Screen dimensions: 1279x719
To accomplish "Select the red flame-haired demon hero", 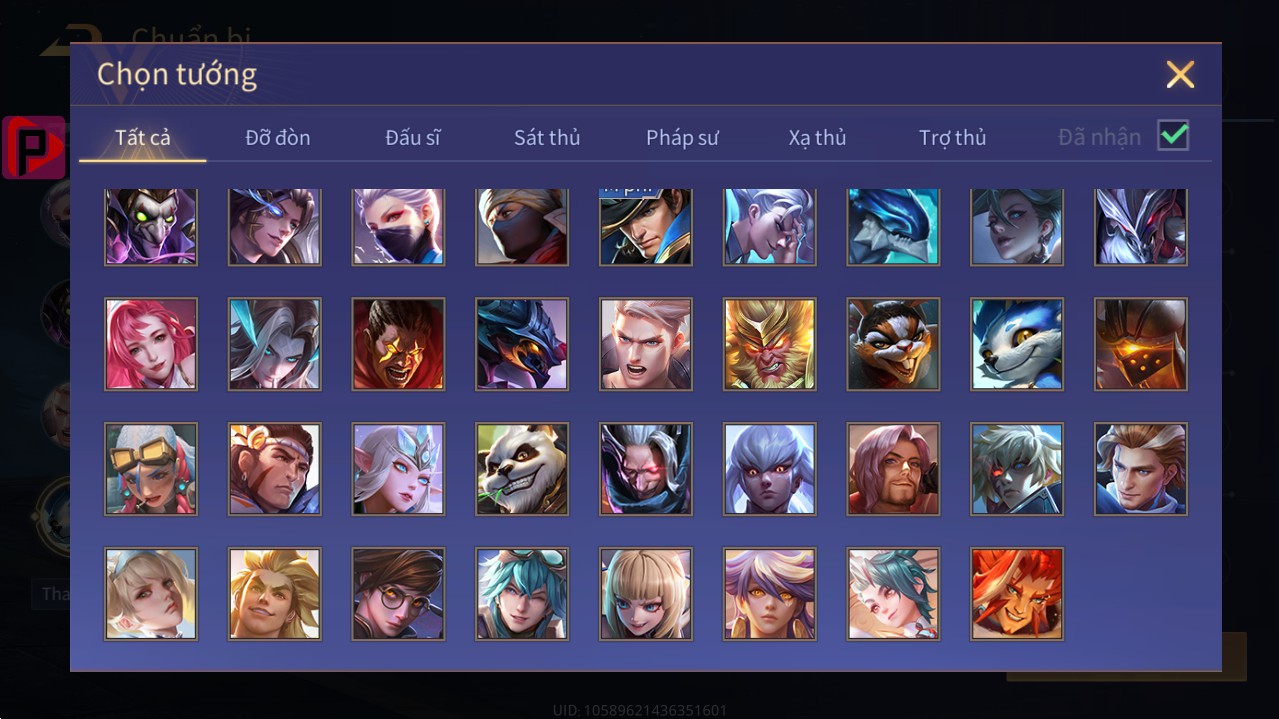I will (x=1017, y=594).
